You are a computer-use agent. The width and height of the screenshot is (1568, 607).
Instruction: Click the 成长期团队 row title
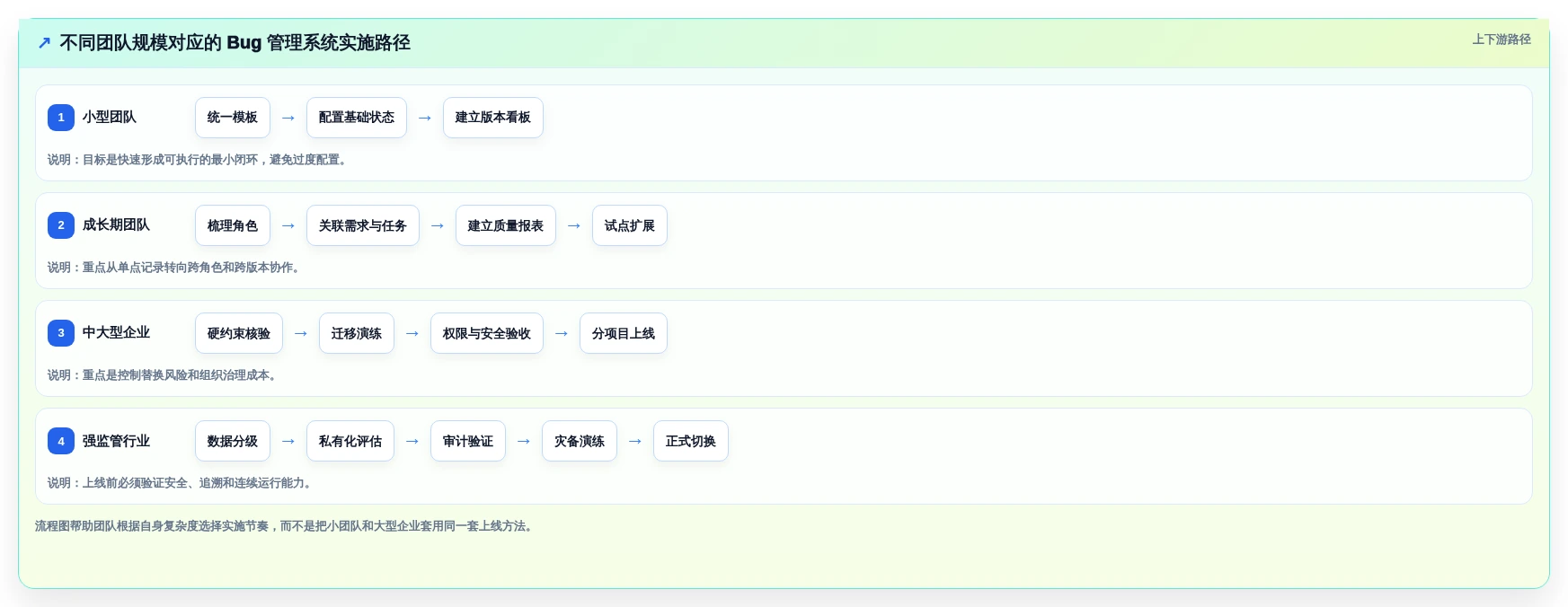[x=116, y=224]
